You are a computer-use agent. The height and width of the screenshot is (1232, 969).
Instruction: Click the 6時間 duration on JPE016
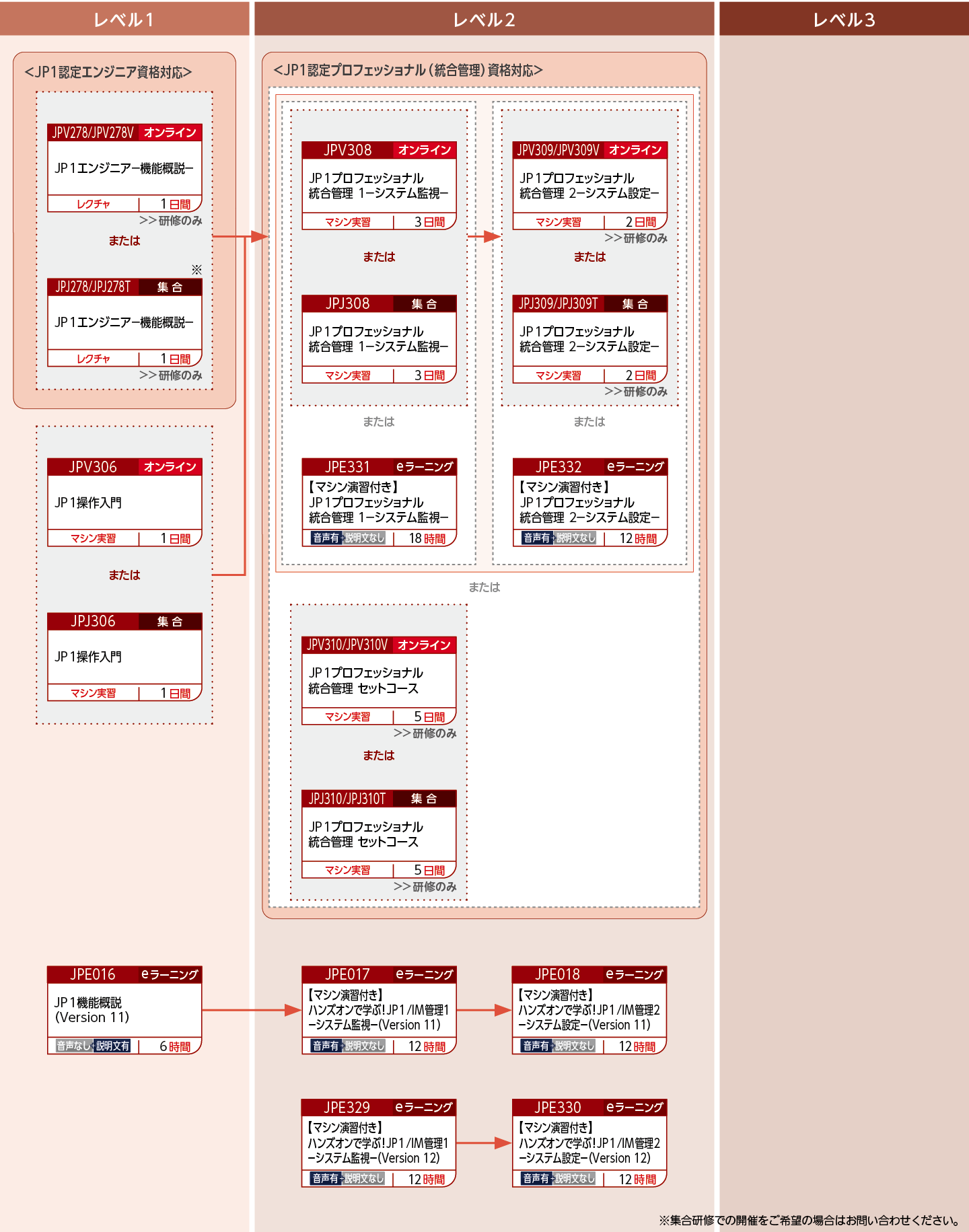(x=175, y=1046)
